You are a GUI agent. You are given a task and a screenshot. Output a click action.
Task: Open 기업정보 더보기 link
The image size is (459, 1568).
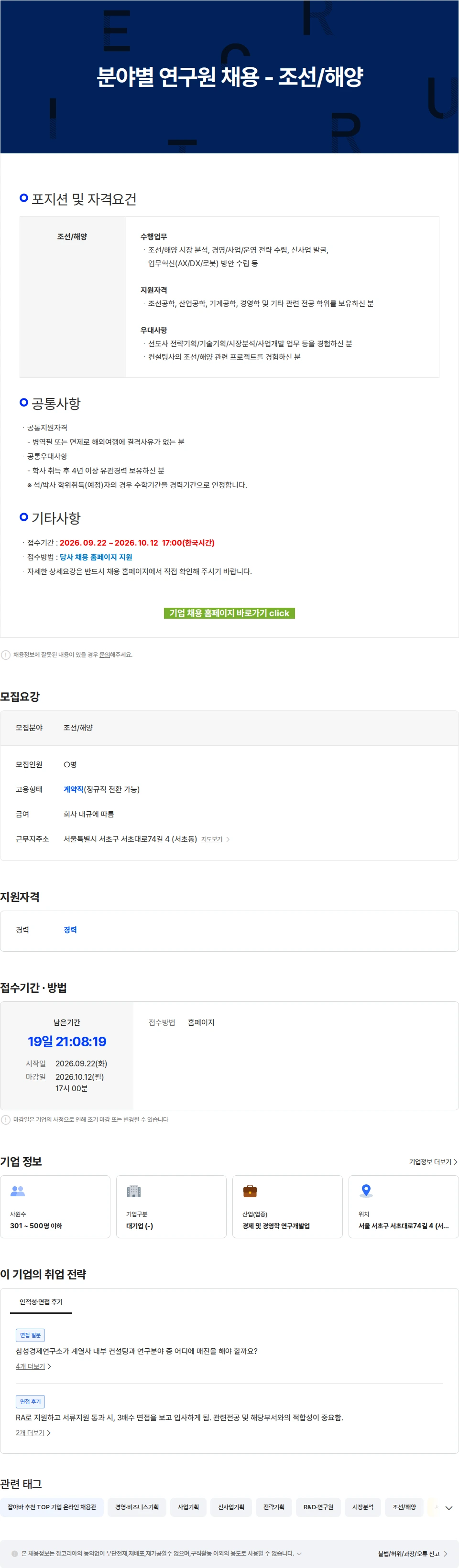pyautogui.click(x=433, y=1162)
